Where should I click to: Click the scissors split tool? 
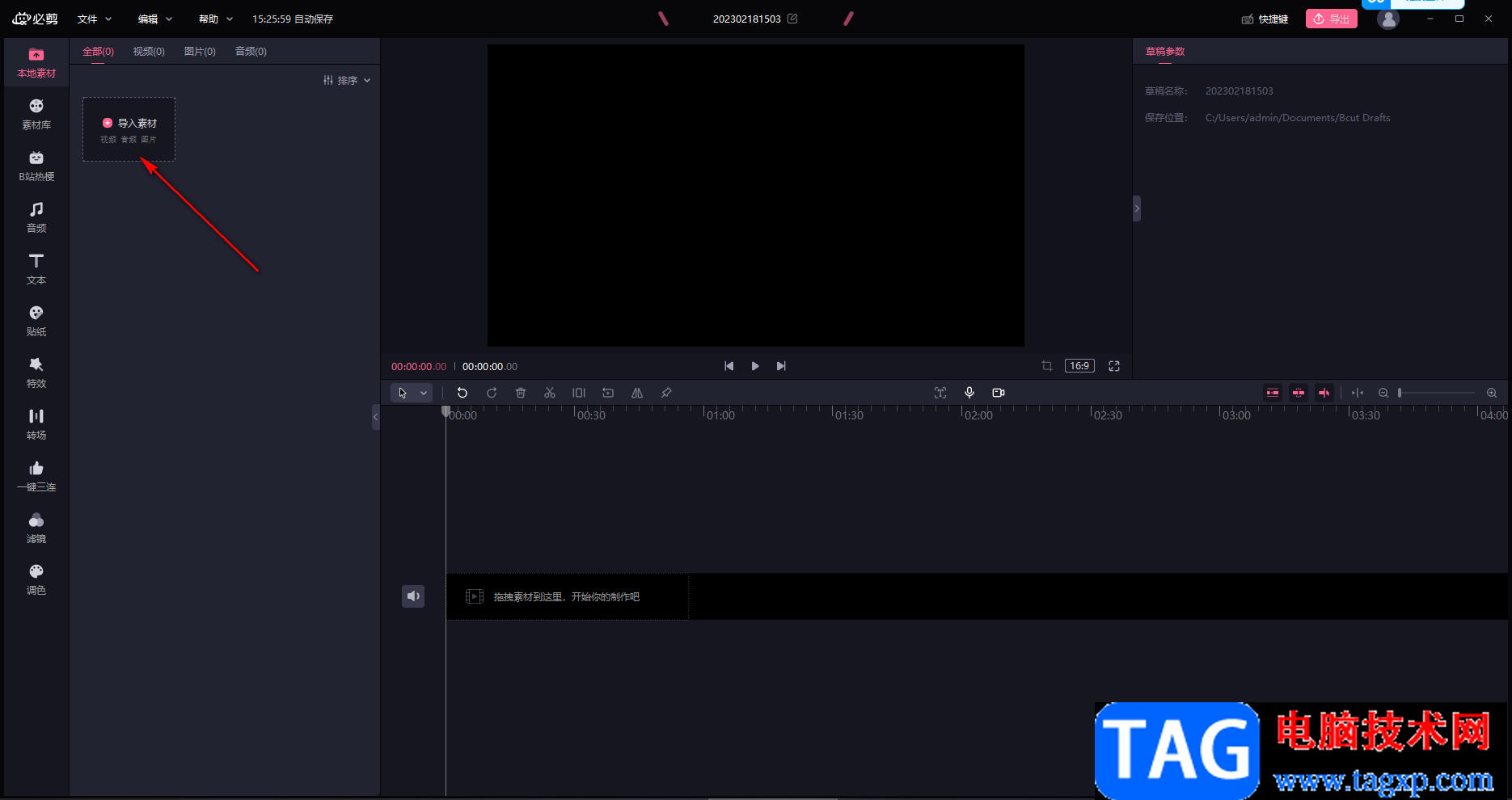tap(550, 393)
